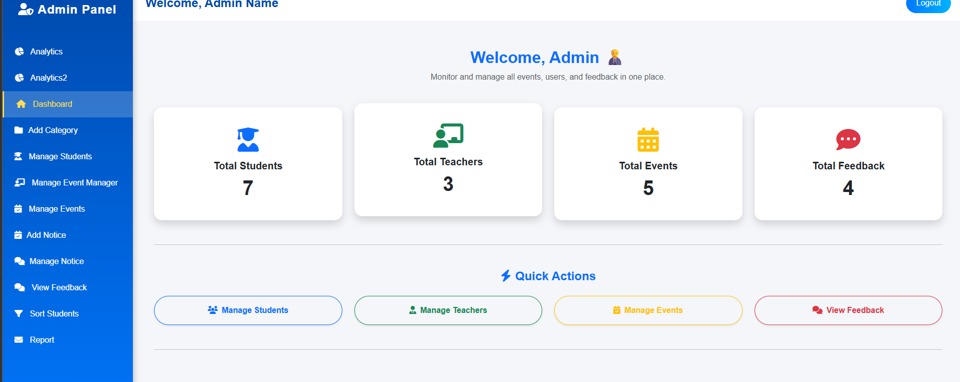Click the calendar-check icon beside Manage Events
Image resolution: width=960 pixels, height=382 pixels.
pyautogui.click(x=18, y=209)
